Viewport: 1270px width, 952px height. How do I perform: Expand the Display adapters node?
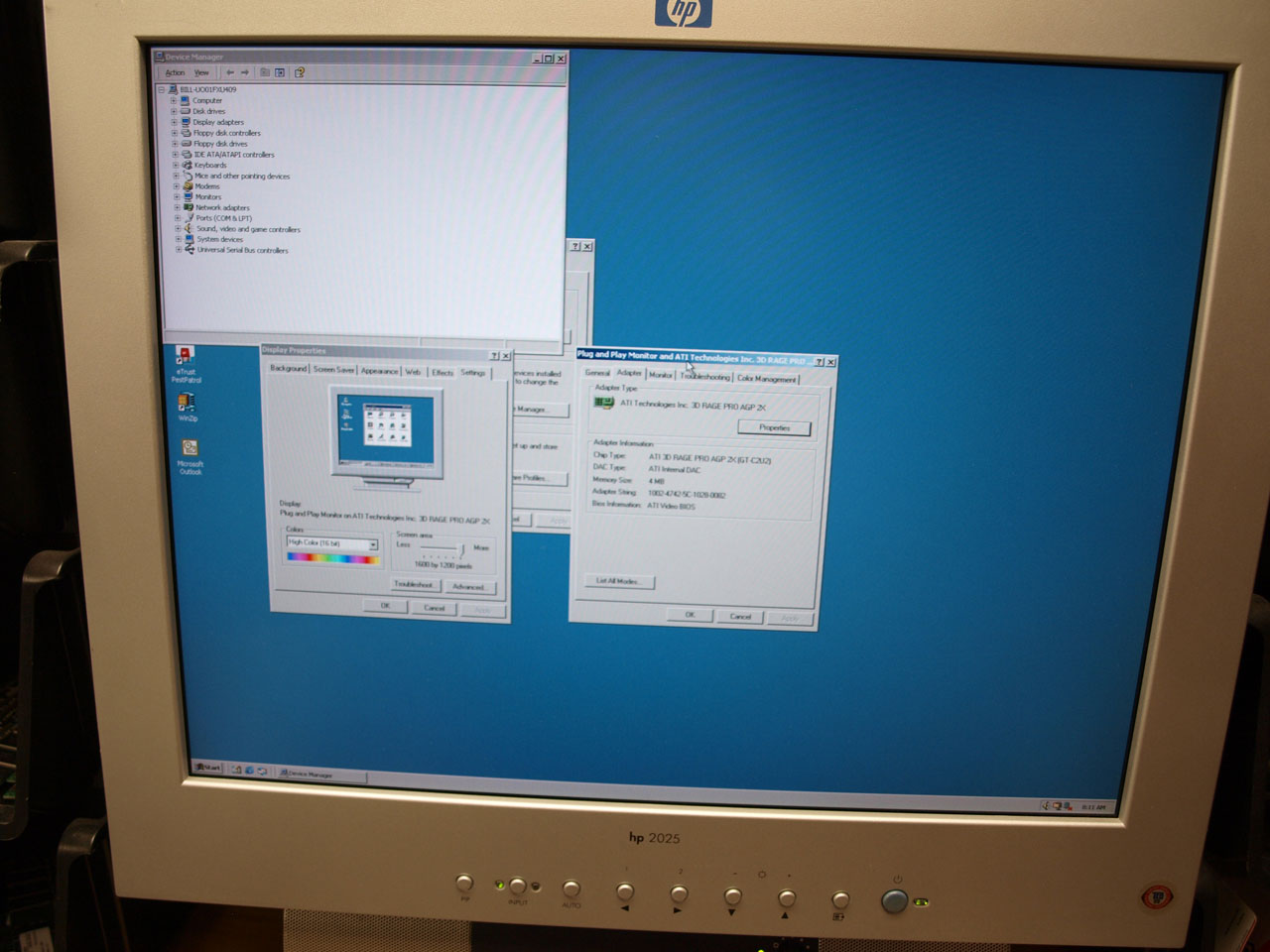pos(175,122)
